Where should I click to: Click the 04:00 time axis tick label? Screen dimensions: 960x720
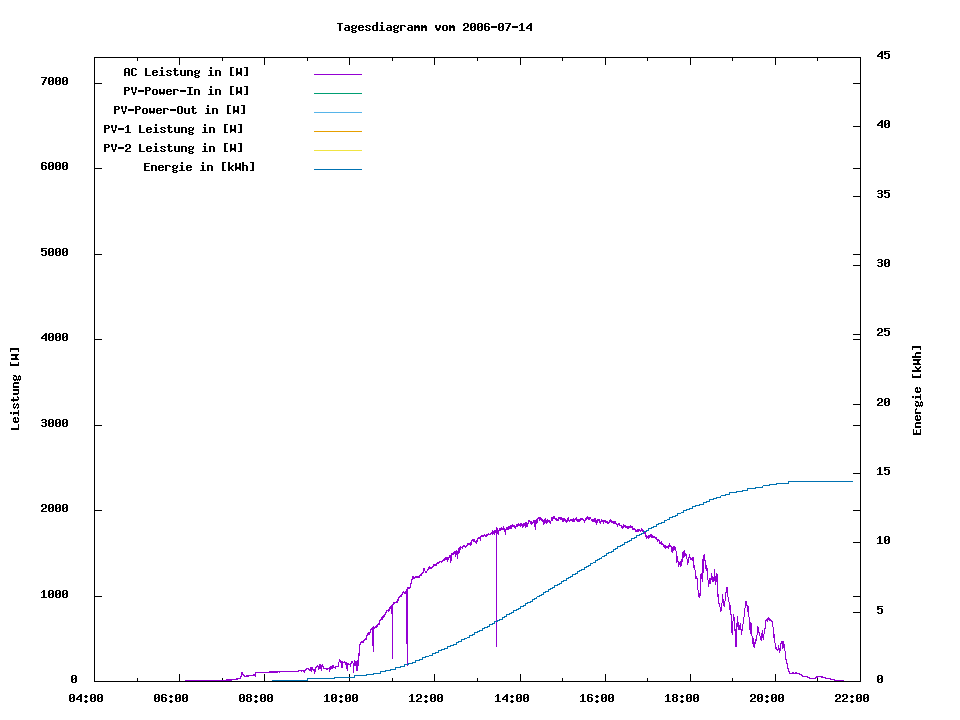click(86, 698)
